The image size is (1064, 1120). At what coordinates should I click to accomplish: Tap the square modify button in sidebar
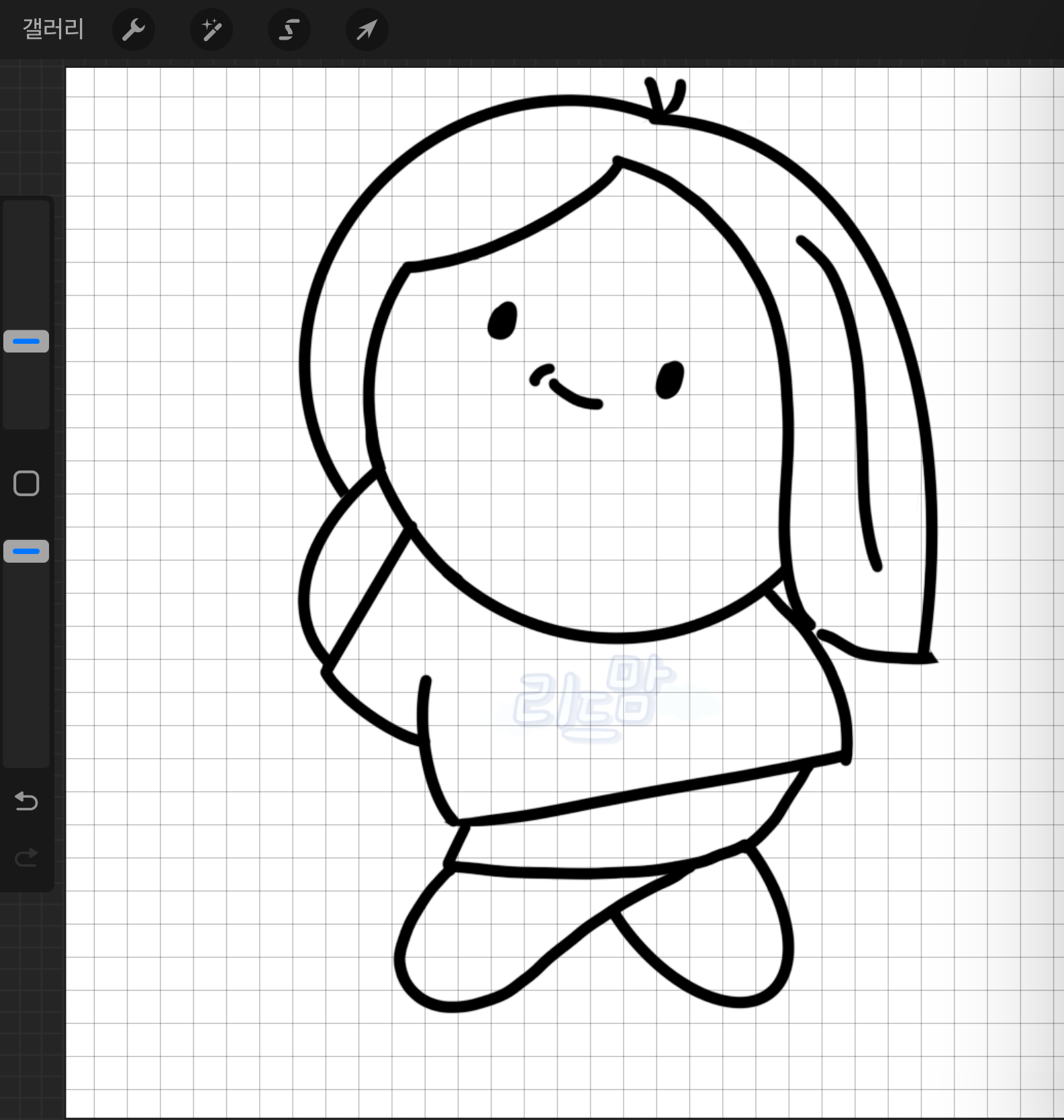(26, 483)
